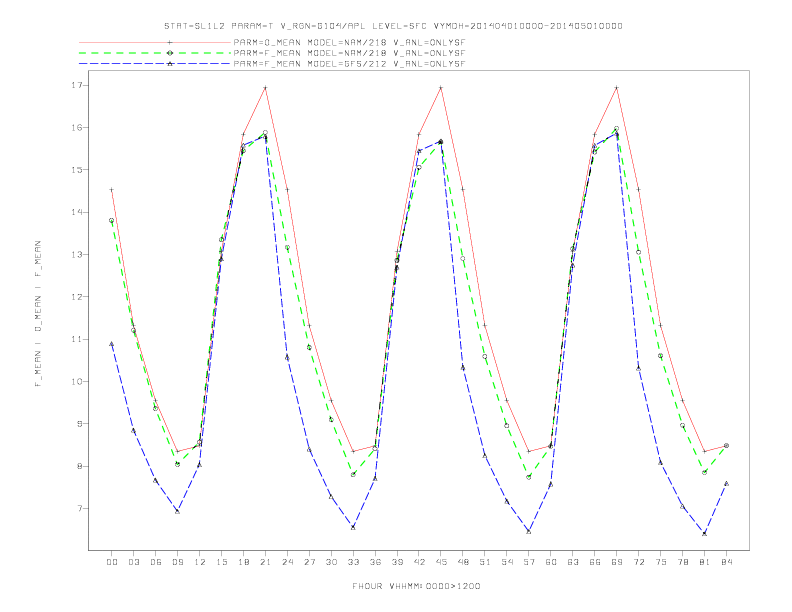Click the x-axis forecast hour label 00
This screenshot has height=612, width=792.
pos(112,562)
